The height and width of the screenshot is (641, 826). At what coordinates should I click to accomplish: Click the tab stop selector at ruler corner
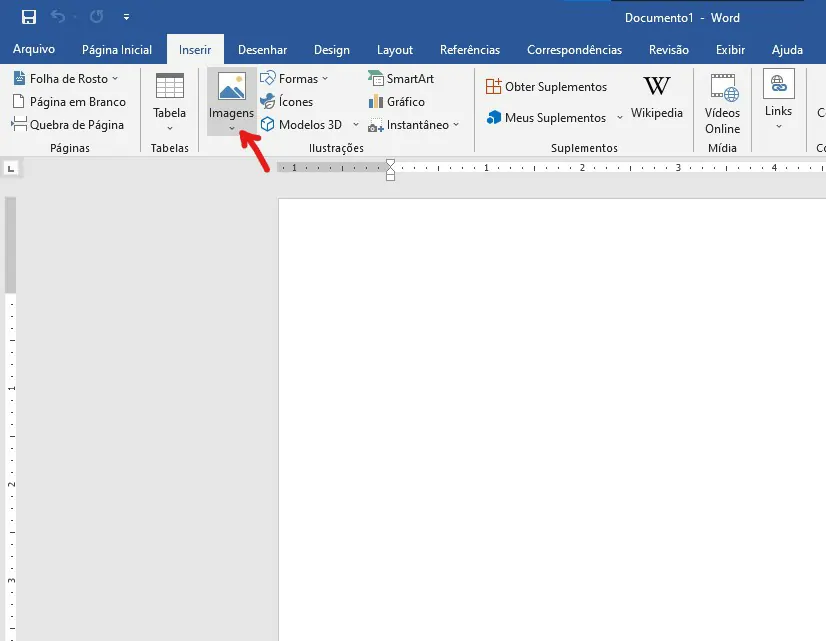click(x=11, y=169)
